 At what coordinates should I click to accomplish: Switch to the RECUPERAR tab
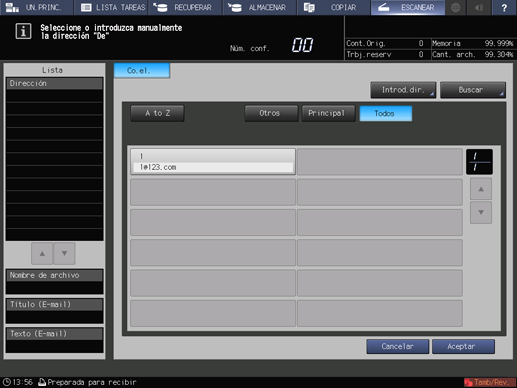click(185, 7)
